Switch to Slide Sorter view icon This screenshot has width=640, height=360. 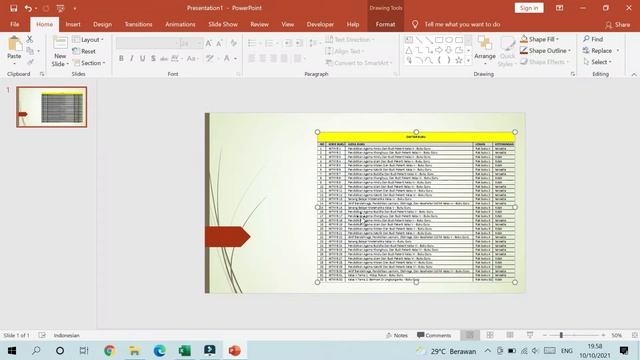pyautogui.click(x=490, y=335)
